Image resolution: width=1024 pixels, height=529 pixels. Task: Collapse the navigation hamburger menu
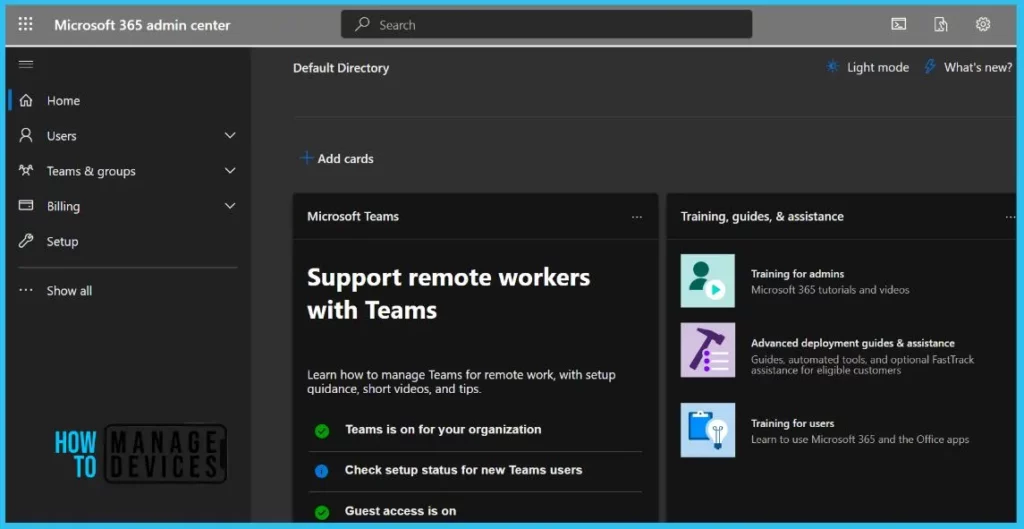point(26,64)
